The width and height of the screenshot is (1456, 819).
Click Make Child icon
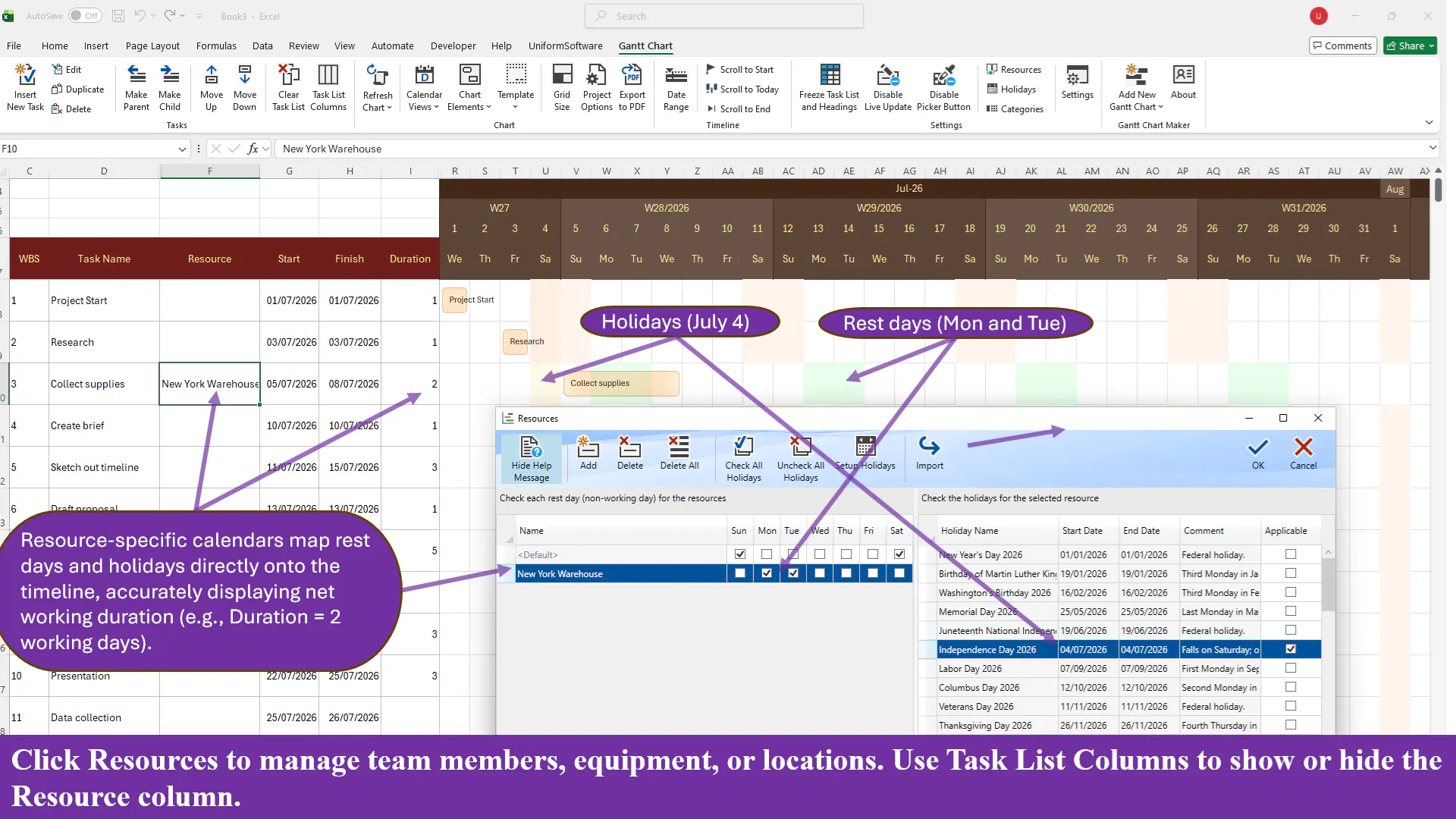(170, 87)
